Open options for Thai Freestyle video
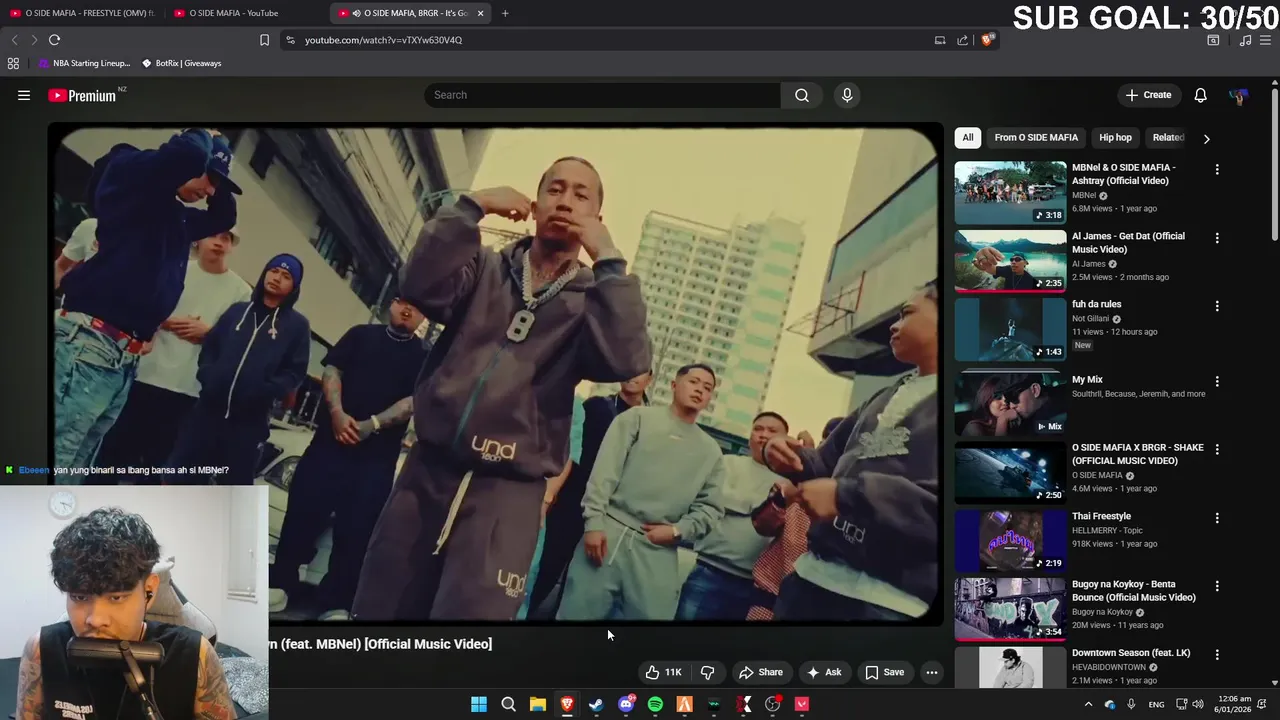This screenshot has height=720, width=1280. click(x=1217, y=518)
